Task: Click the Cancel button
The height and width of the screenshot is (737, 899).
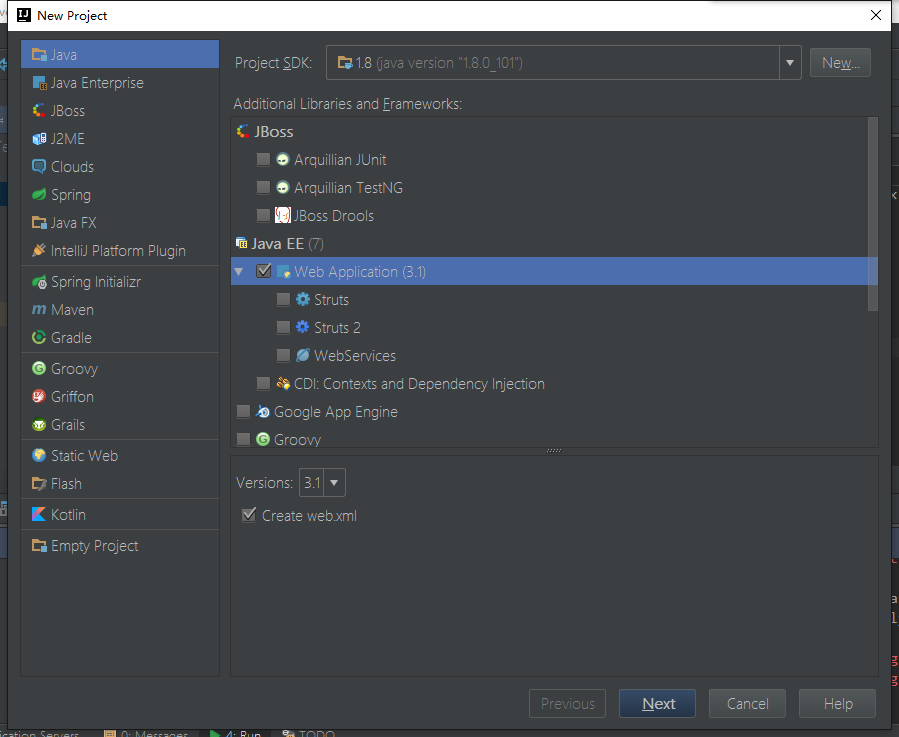Action: [x=747, y=703]
